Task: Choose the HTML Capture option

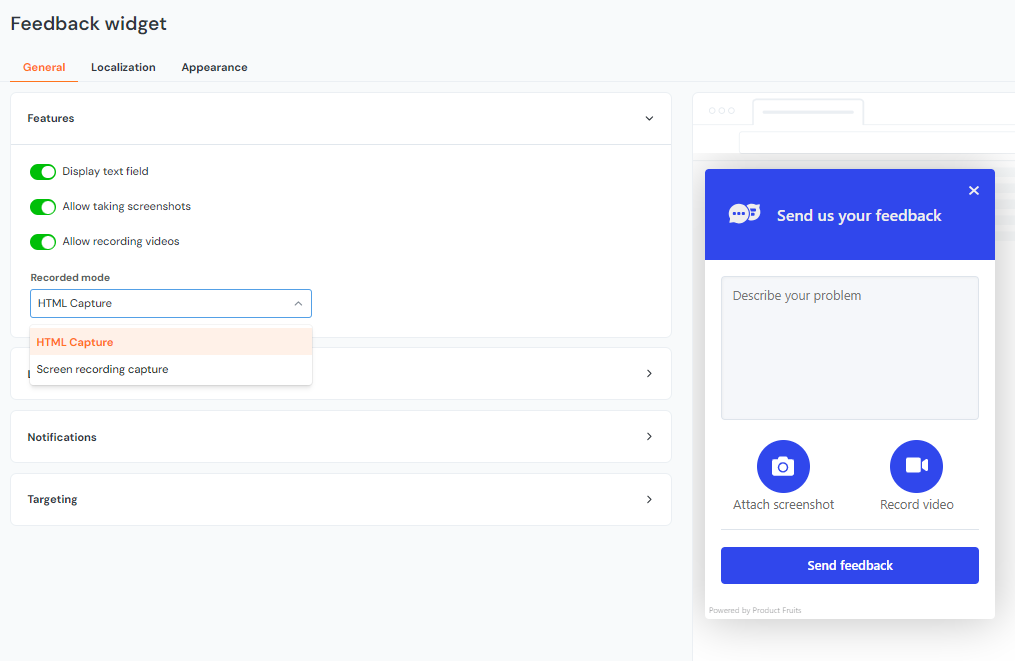Action: pyautogui.click(x=74, y=342)
